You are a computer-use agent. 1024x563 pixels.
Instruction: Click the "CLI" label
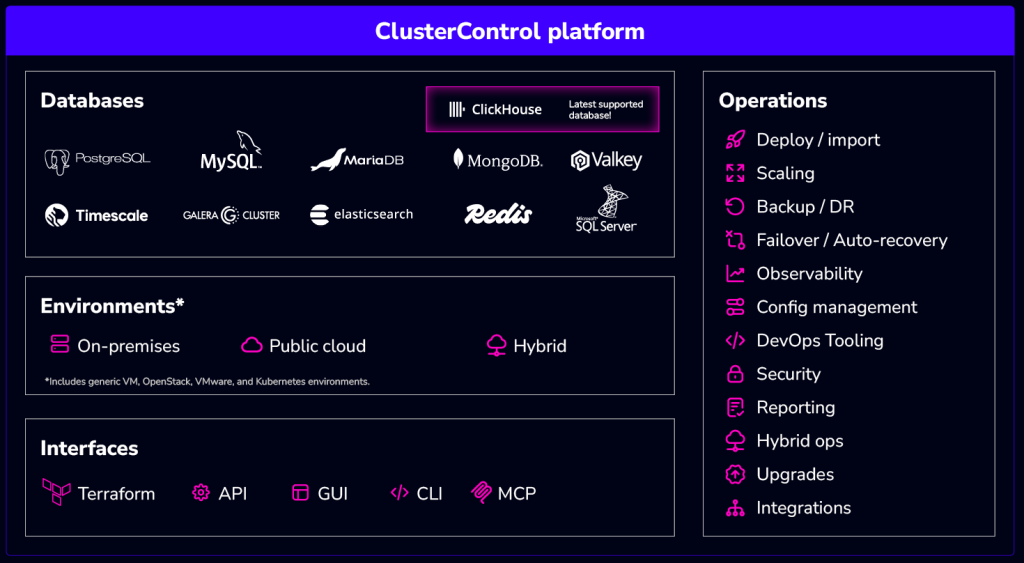click(x=430, y=494)
